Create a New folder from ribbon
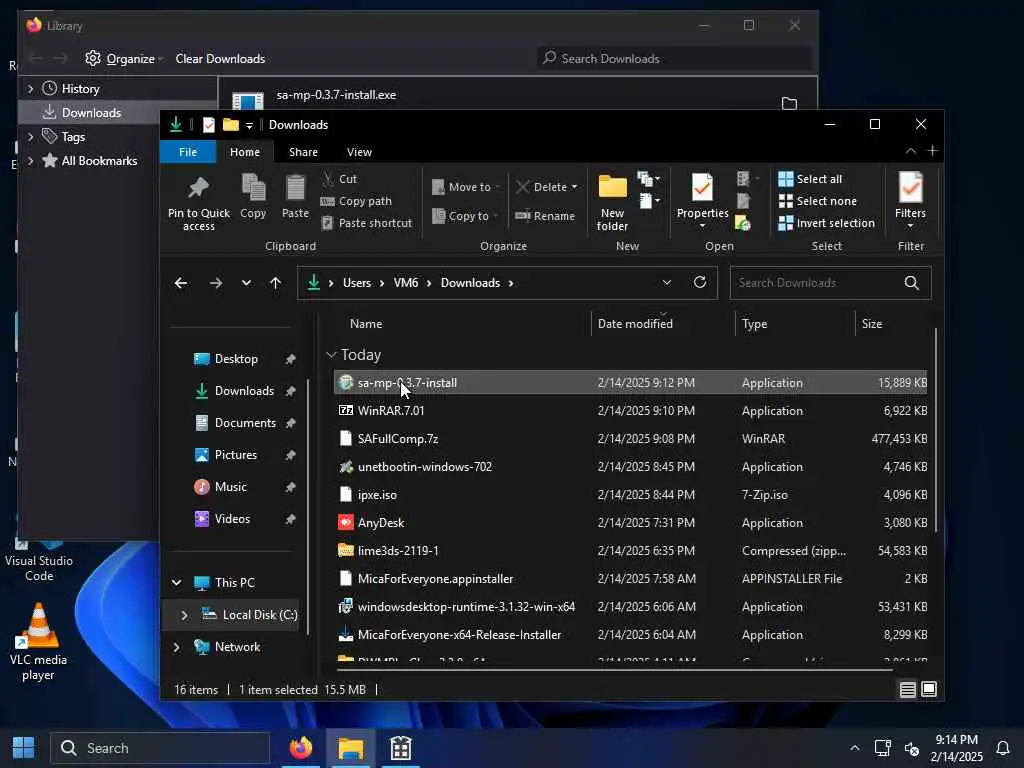 pyautogui.click(x=613, y=202)
